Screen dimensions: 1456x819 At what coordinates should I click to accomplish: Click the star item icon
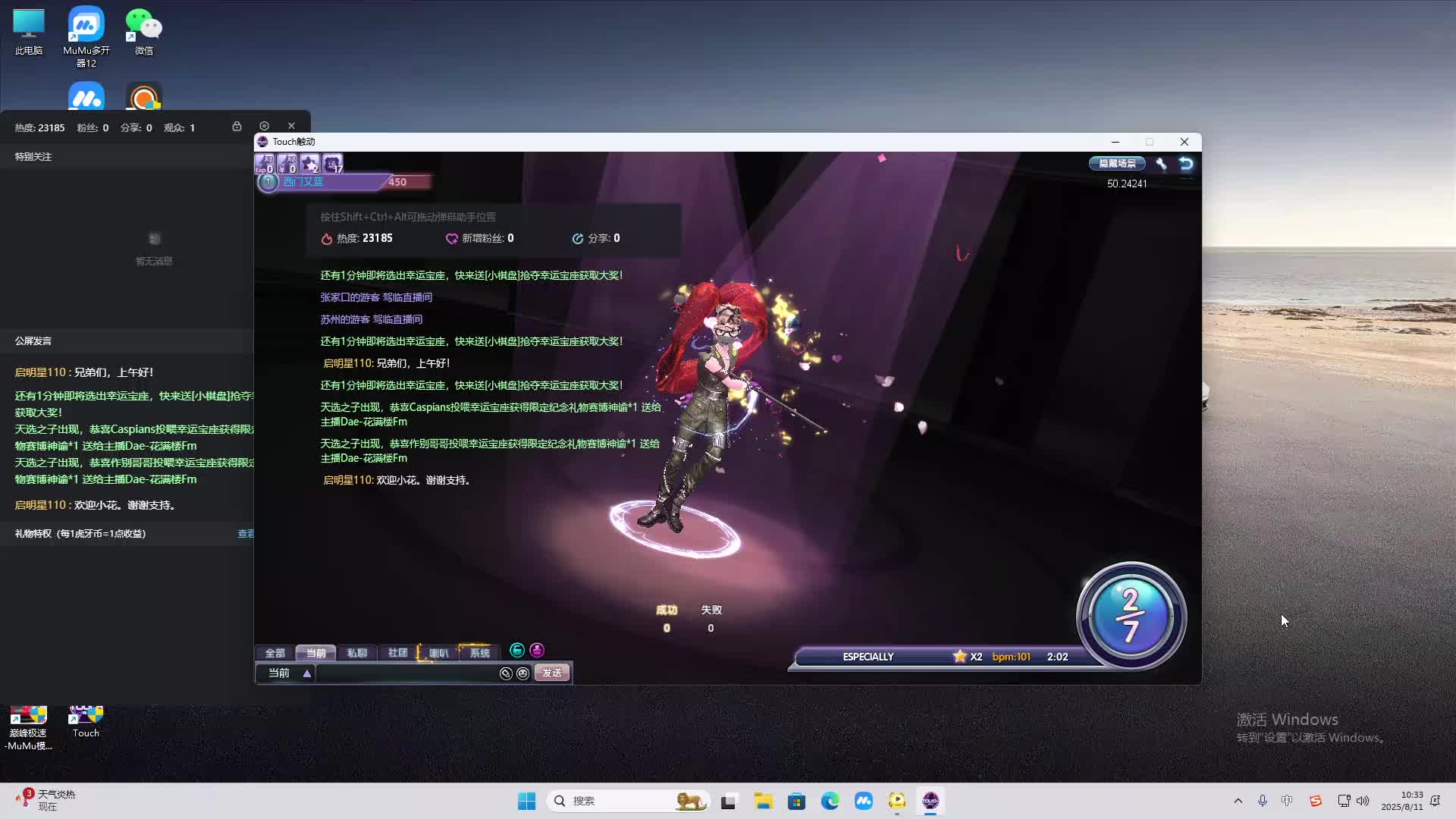click(x=309, y=163)
